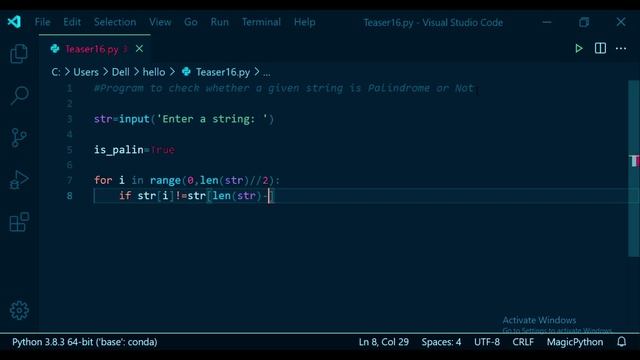
Task: Select Python 3.8.3 interpreter in status bar
Action: 84,342
